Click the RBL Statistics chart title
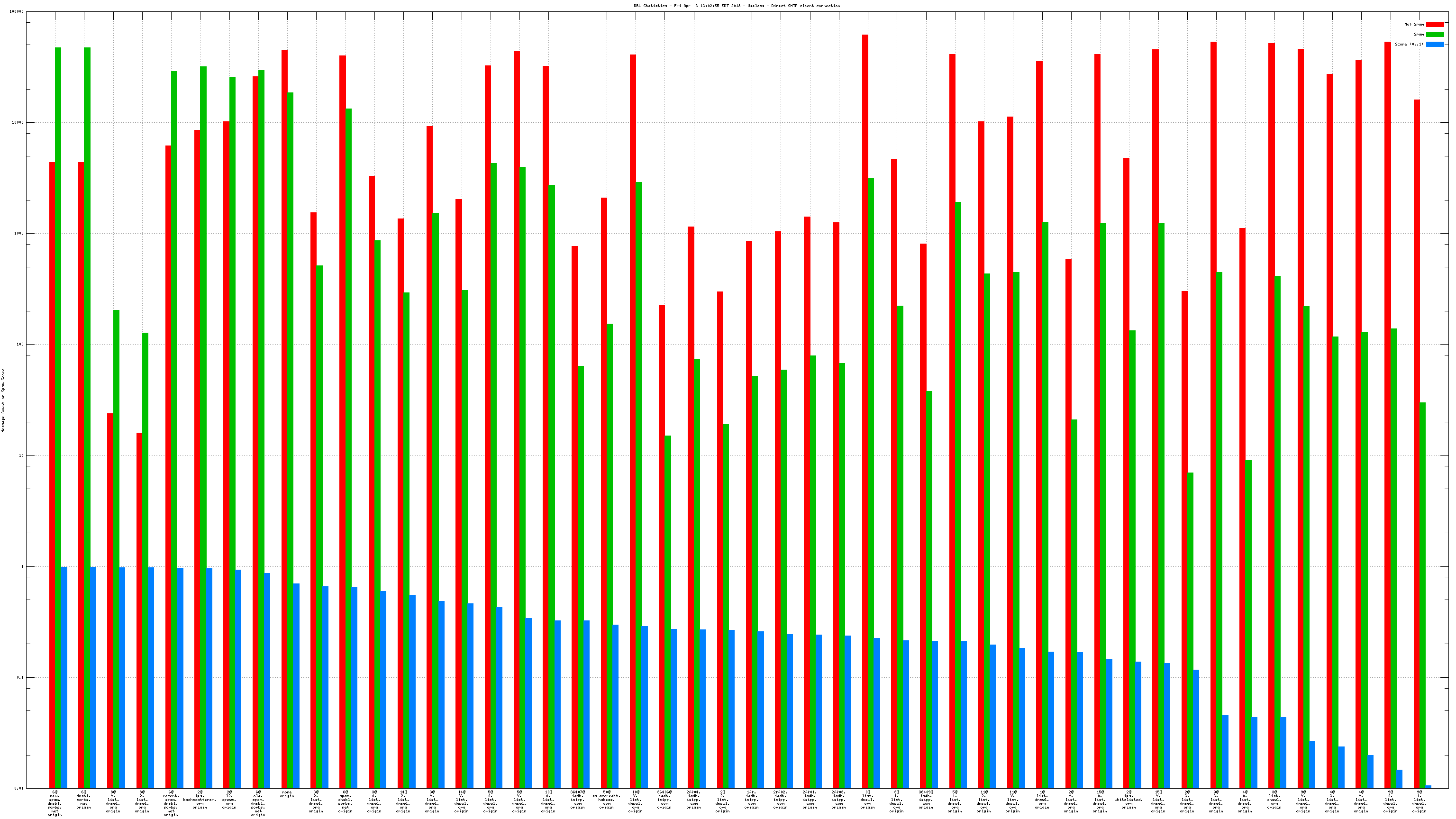The image size is (1456, 819). click(737, 6)
